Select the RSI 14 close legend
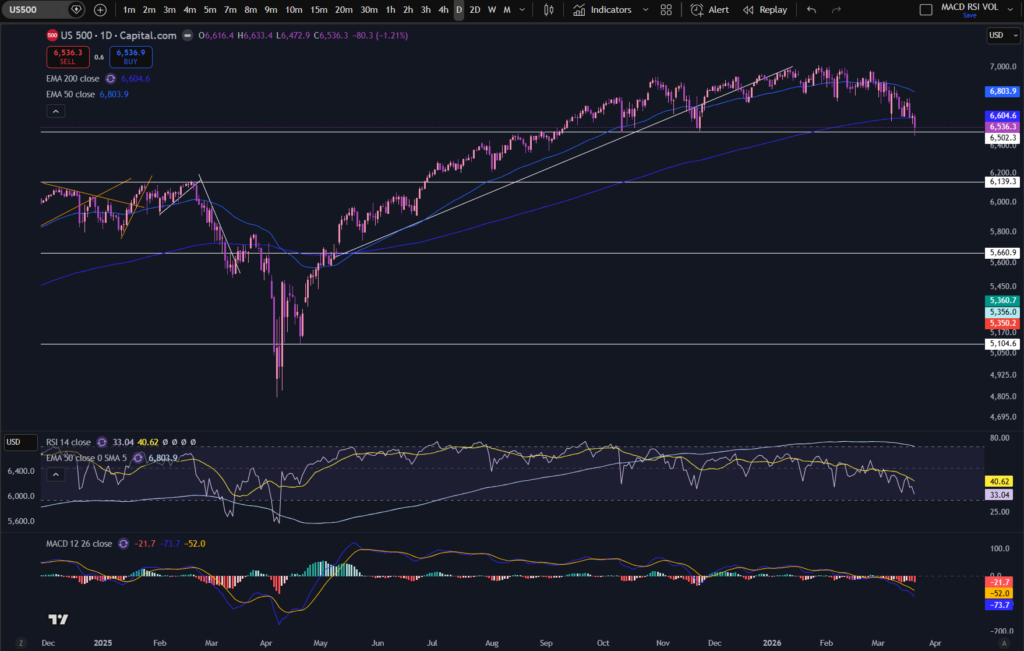 tap(68, 442)
